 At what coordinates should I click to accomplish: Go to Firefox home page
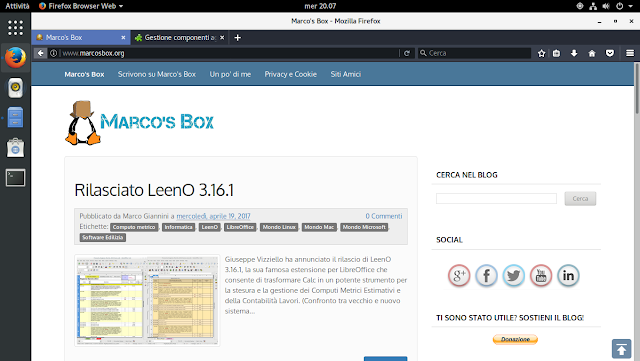tap(592, 53)
